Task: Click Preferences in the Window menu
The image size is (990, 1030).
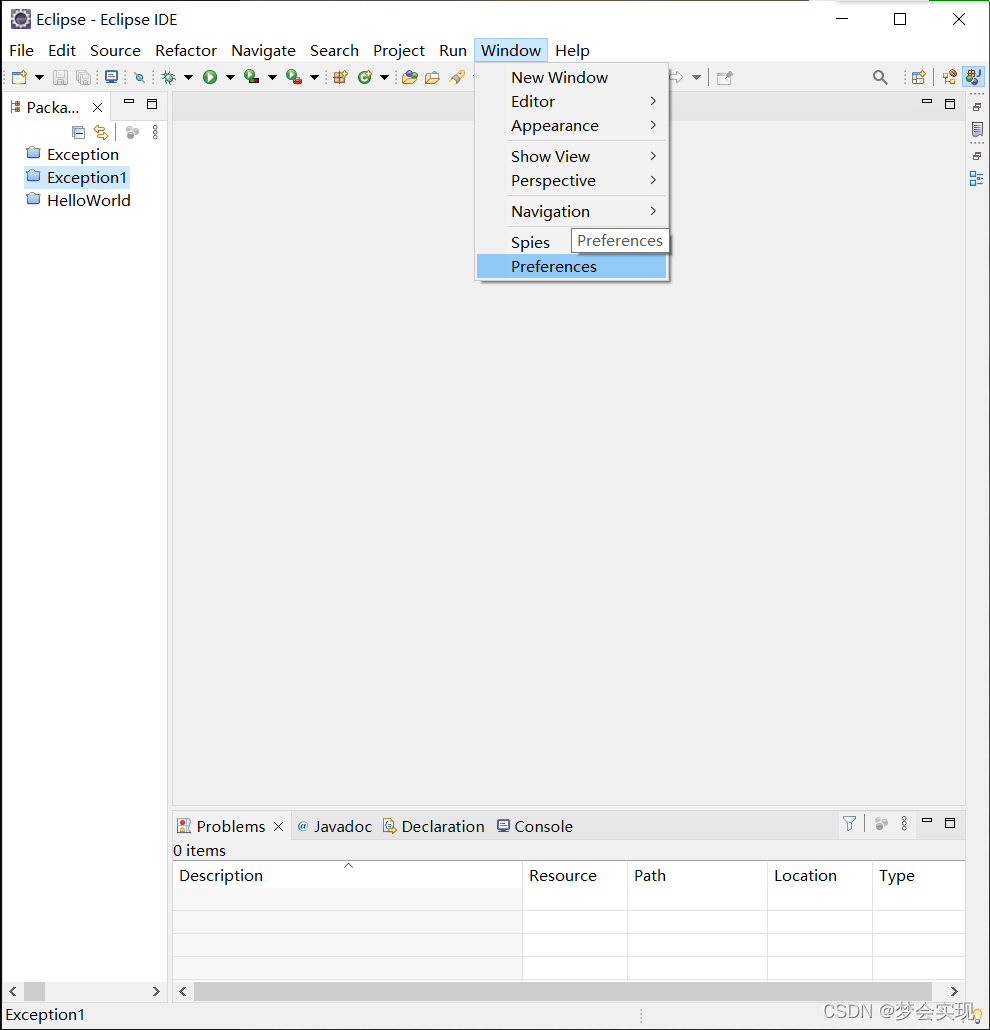Action: click(x=572, y=267)
